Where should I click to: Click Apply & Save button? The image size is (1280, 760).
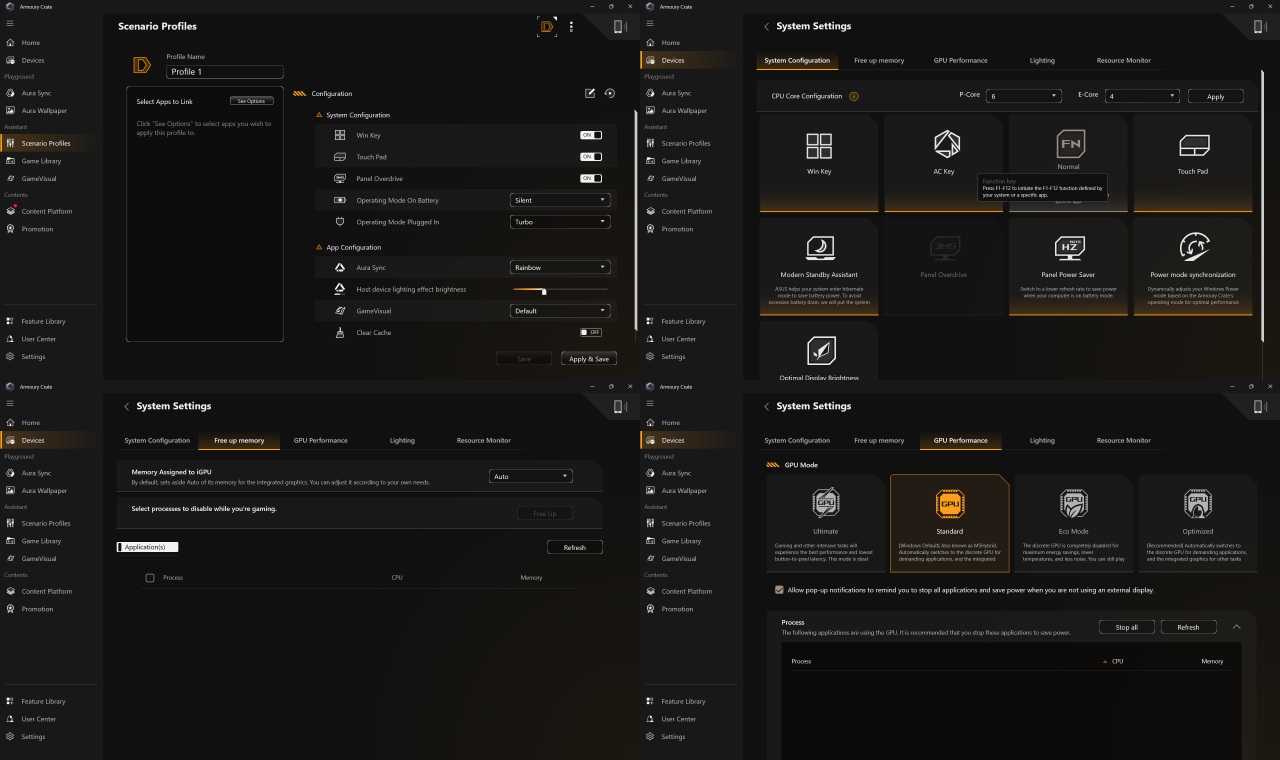589,358
